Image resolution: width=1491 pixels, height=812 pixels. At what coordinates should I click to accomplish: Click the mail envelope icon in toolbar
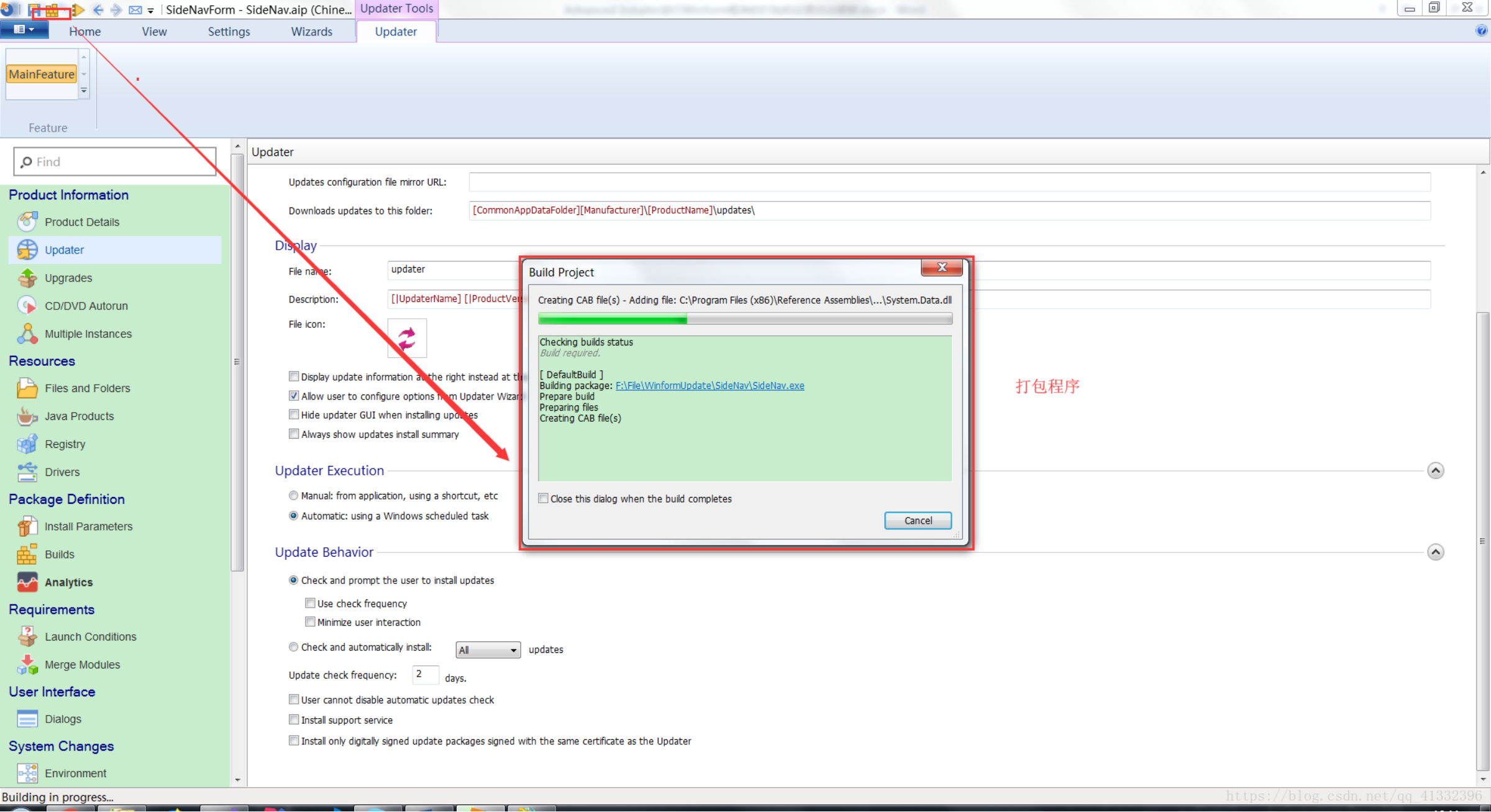click(x=135, y=10)
